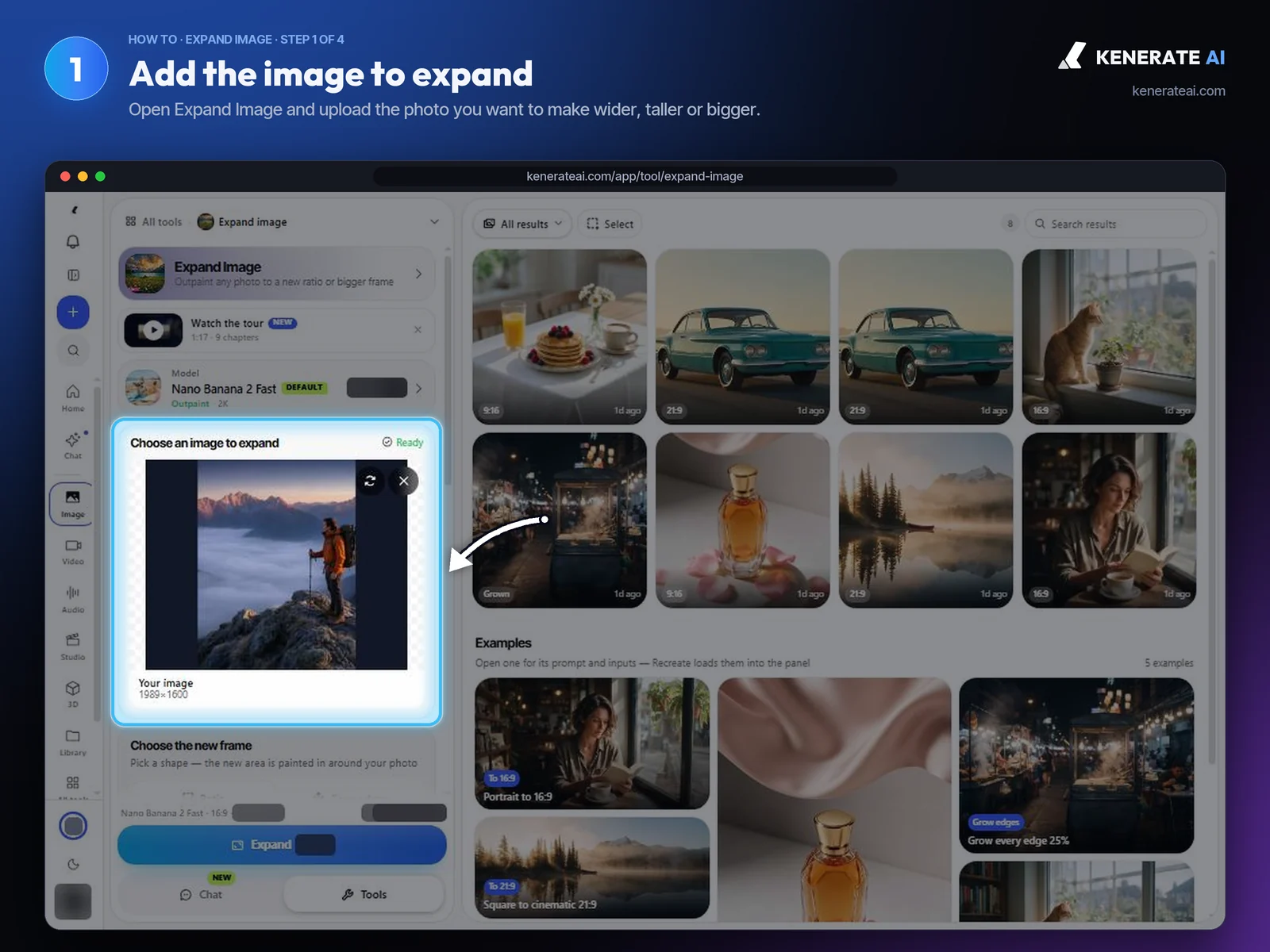Open the sidebar search magnifier icon
This screenshot has width=1270, height=952.
pyautogui.click(x=73, y=351)
